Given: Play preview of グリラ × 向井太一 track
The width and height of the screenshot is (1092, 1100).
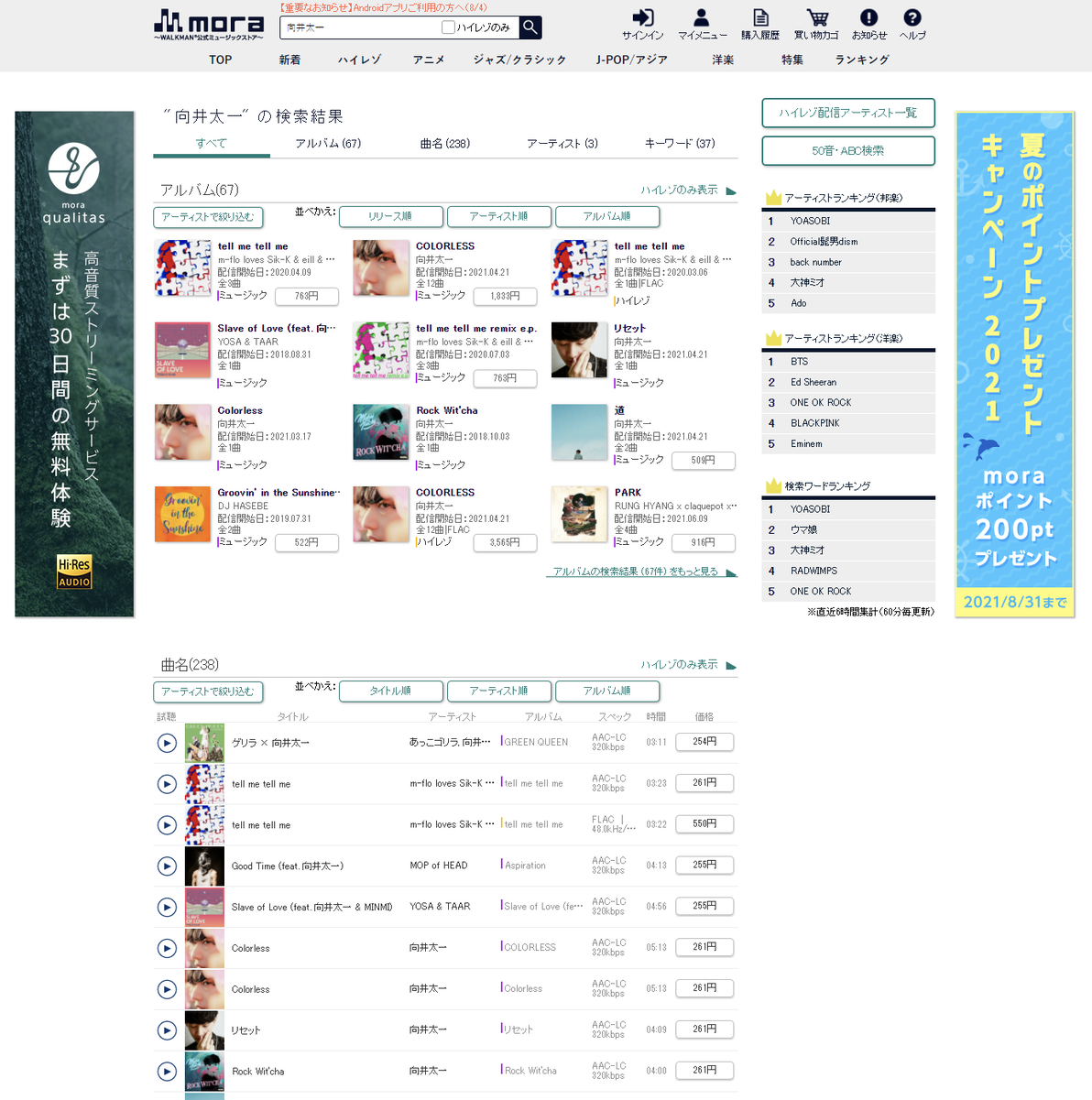Looking at the screenshot, I should point(167,743).
